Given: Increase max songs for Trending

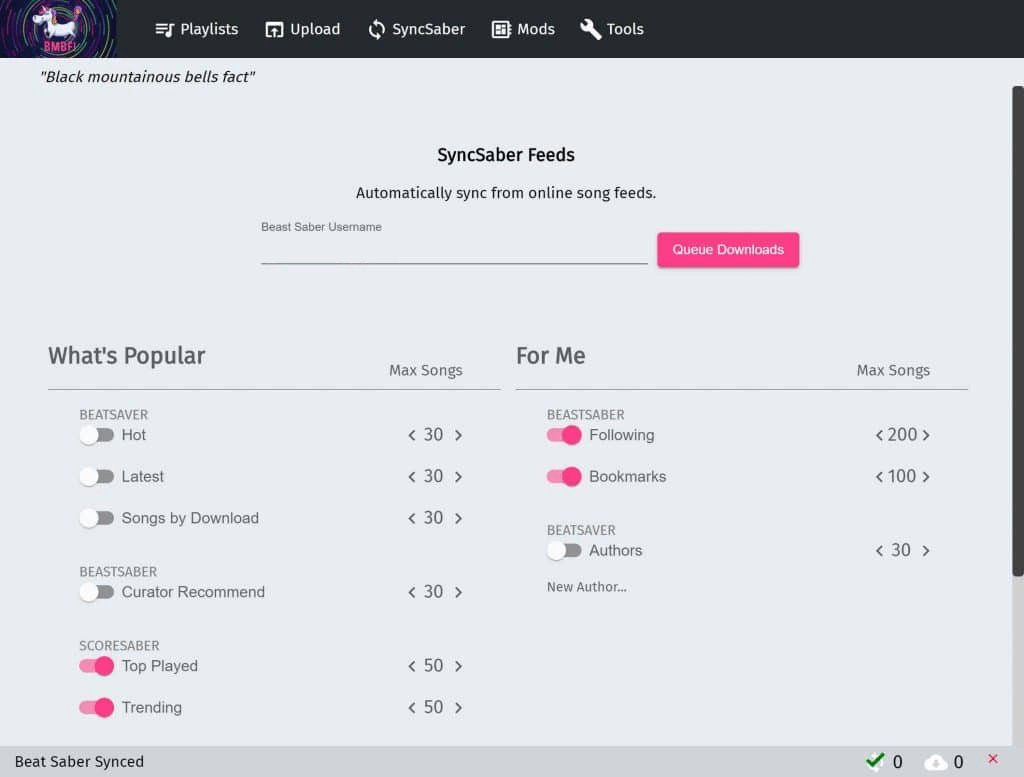Looking at the screenshot, I should [x=458, y=708].
